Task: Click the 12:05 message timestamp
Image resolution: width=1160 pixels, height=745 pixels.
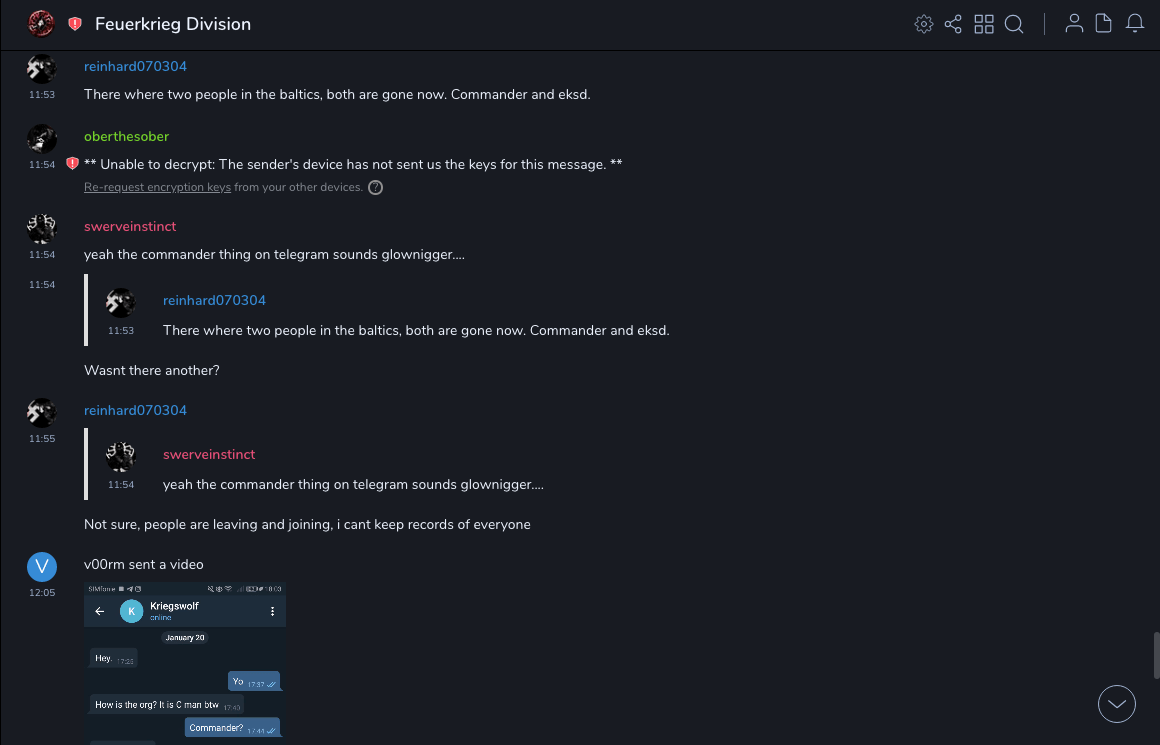Action: tap(42, 592)
